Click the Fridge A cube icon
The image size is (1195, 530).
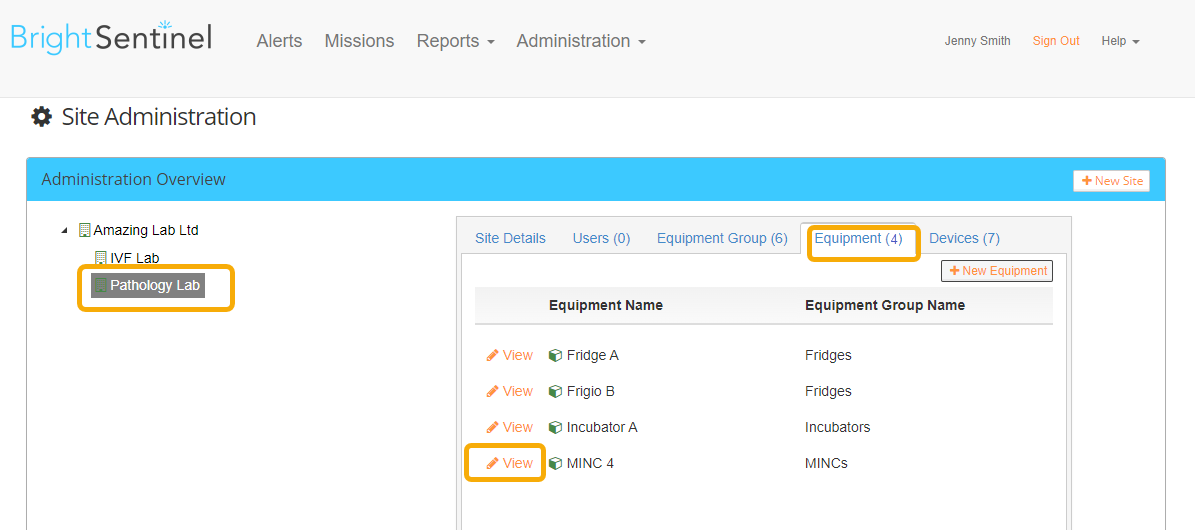(x=556, y=355)
